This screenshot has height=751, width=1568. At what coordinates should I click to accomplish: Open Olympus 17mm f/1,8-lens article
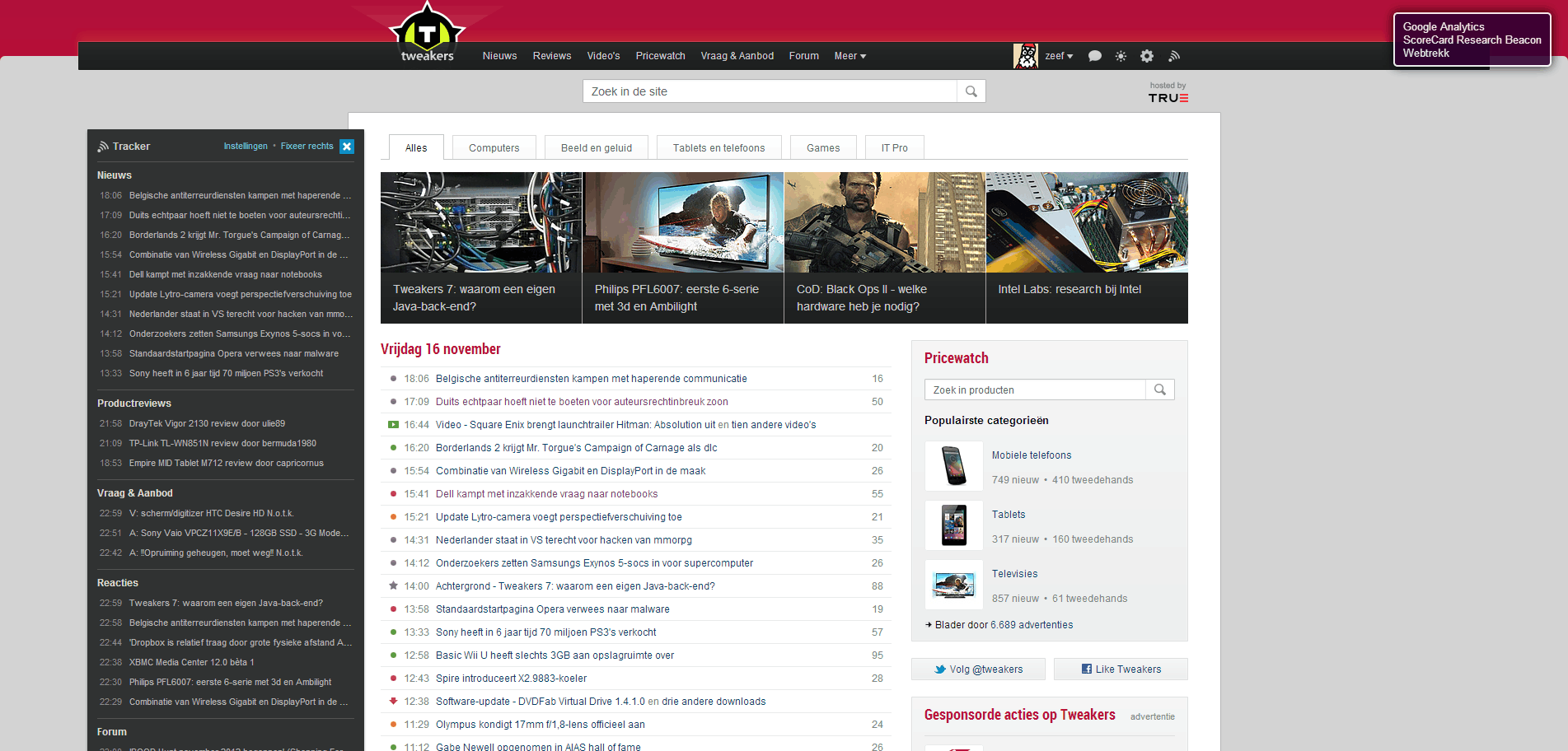(x=541, y=725)
